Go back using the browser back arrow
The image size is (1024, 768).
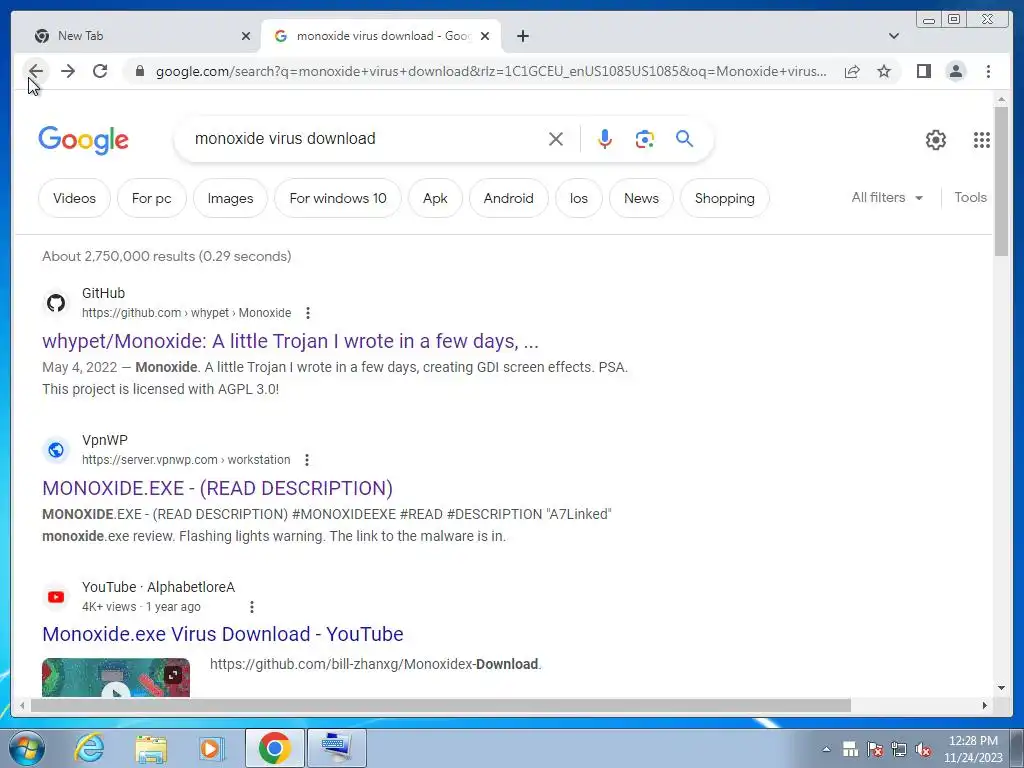point(36,71)
